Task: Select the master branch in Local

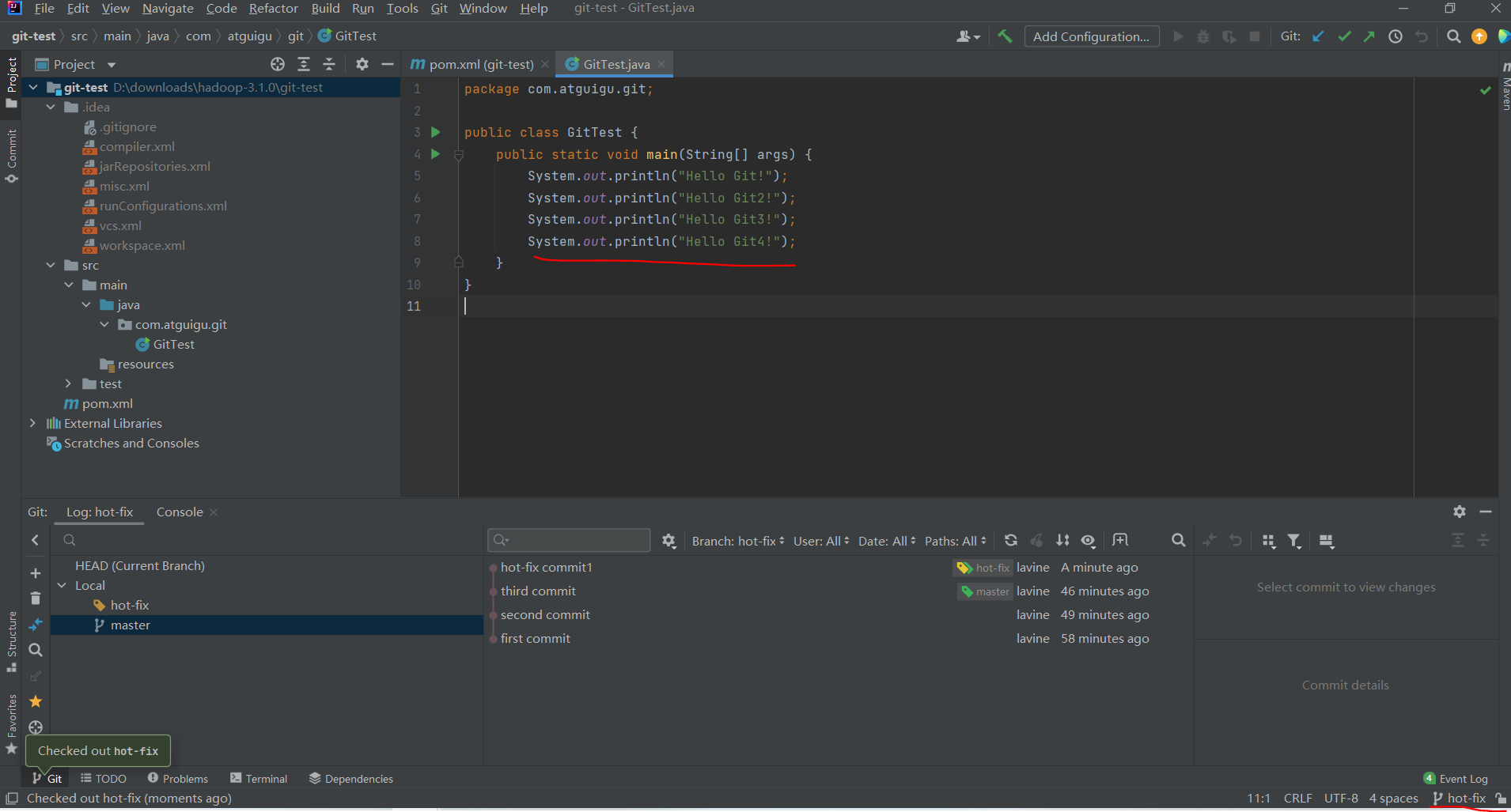Action: click(267, 625)
